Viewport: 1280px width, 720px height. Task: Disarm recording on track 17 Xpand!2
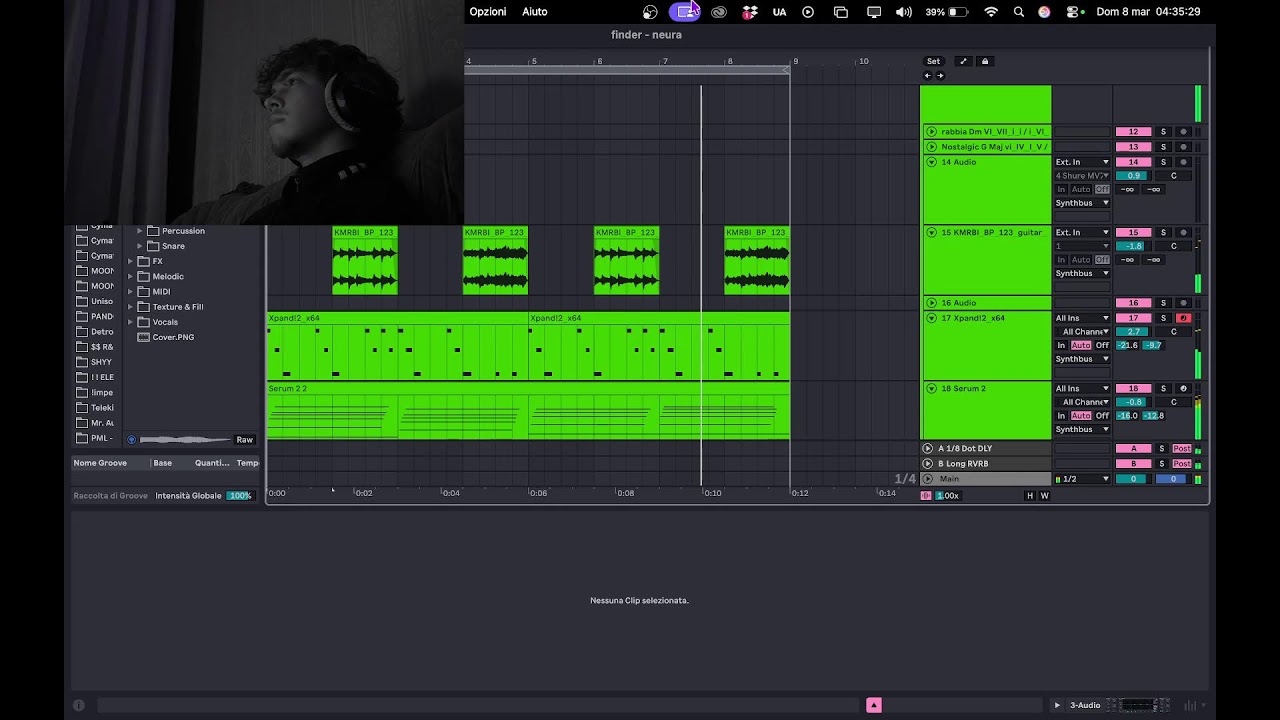point(1184,318)
